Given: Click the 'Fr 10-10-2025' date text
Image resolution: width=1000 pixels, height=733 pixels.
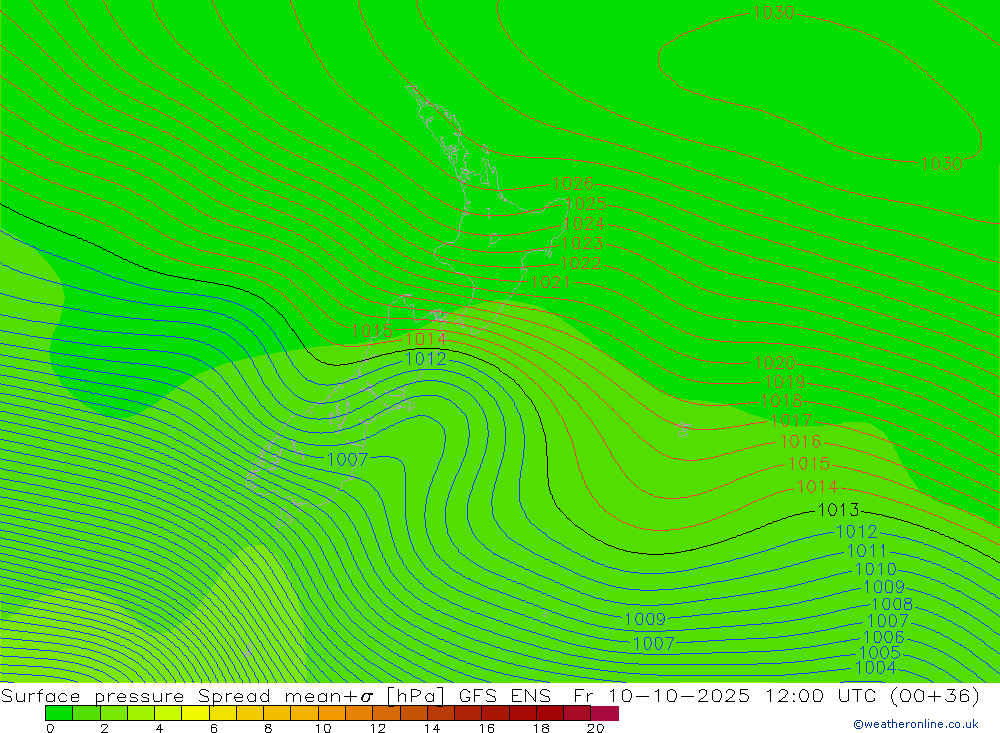Looking at the screenshot, I should pos(662,696).
